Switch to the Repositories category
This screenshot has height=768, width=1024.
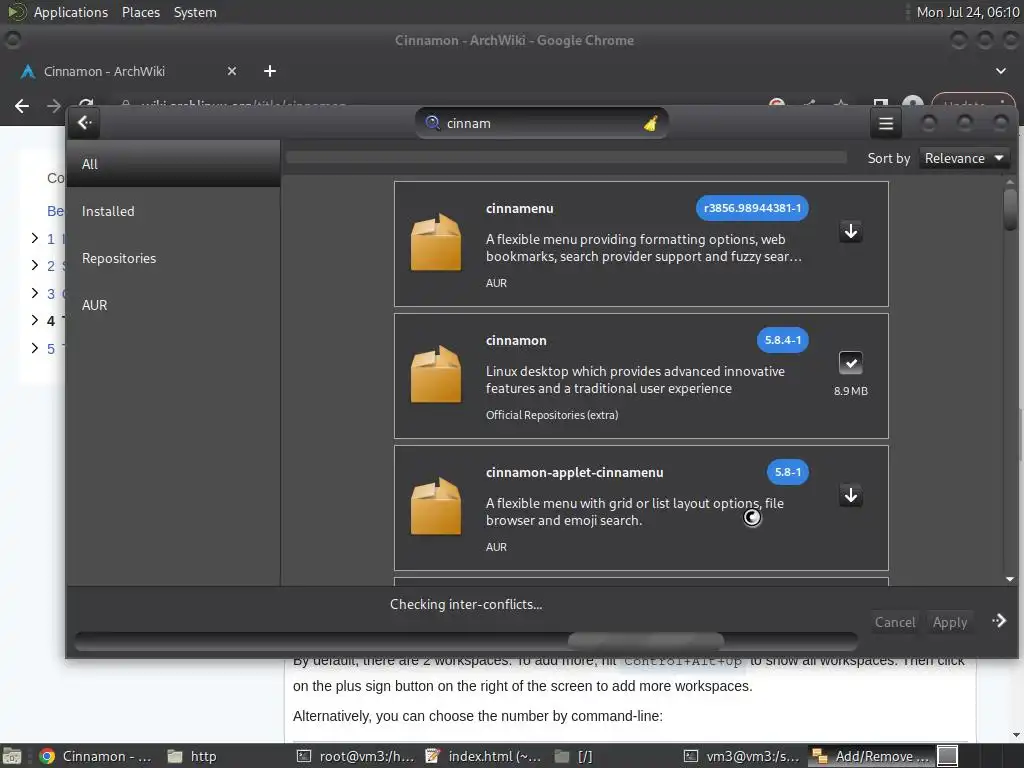[x=174, y=258]
